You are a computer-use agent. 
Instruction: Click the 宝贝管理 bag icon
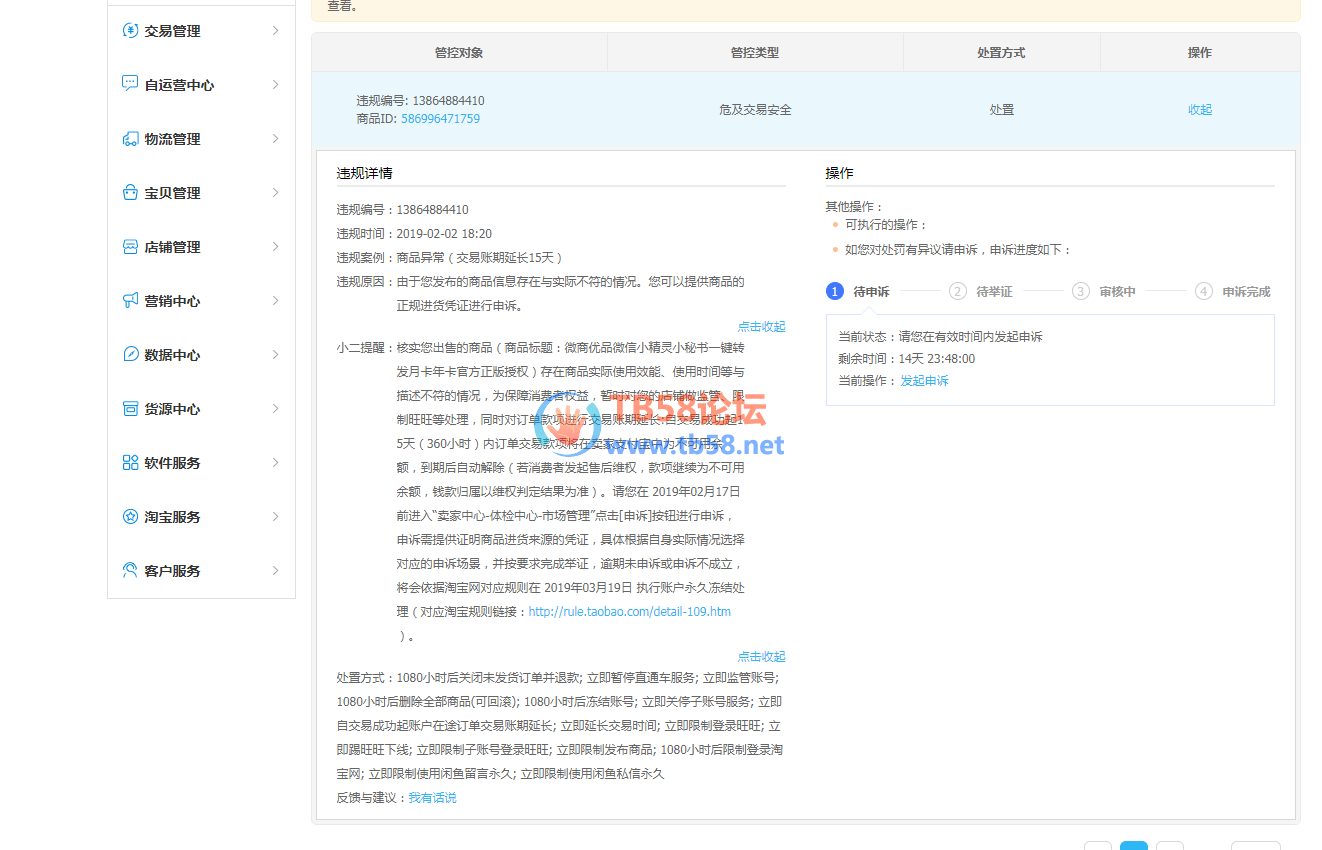pos(130,193)
